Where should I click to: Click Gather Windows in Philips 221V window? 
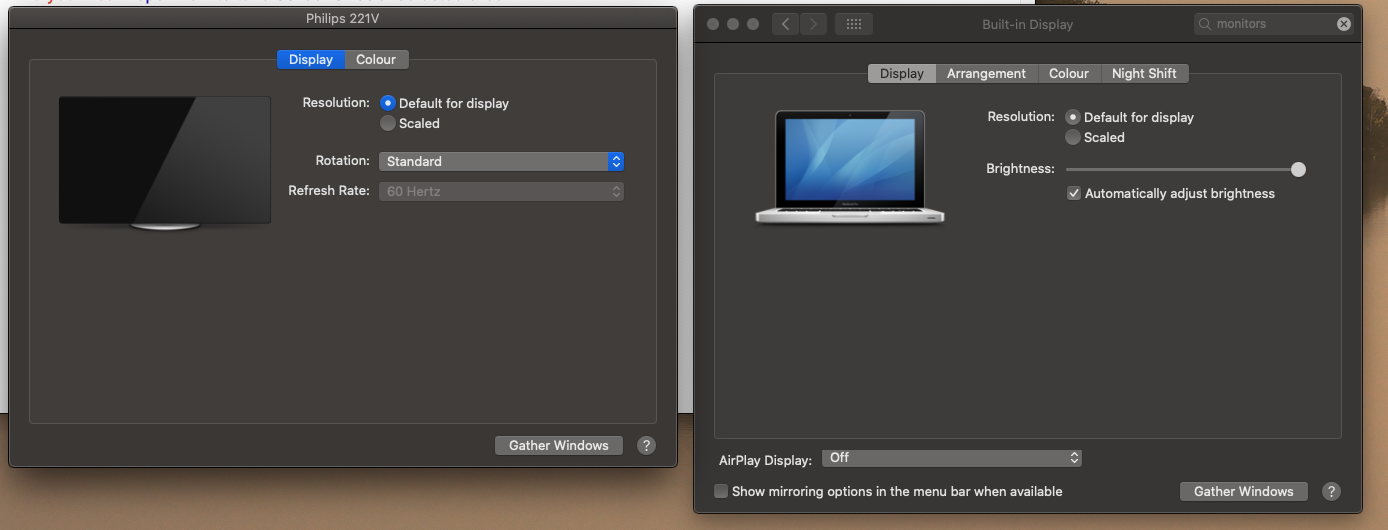click(559, 446)
